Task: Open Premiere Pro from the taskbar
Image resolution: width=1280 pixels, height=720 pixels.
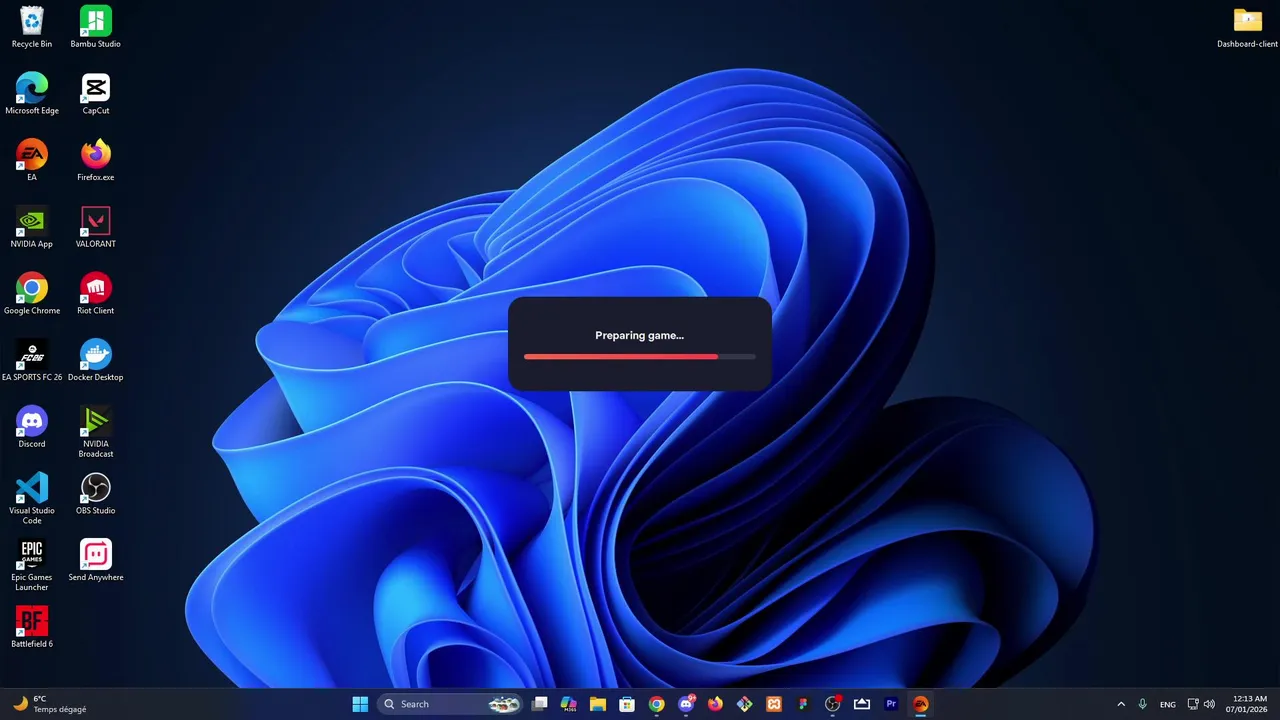Action: [x=891, y=704]
